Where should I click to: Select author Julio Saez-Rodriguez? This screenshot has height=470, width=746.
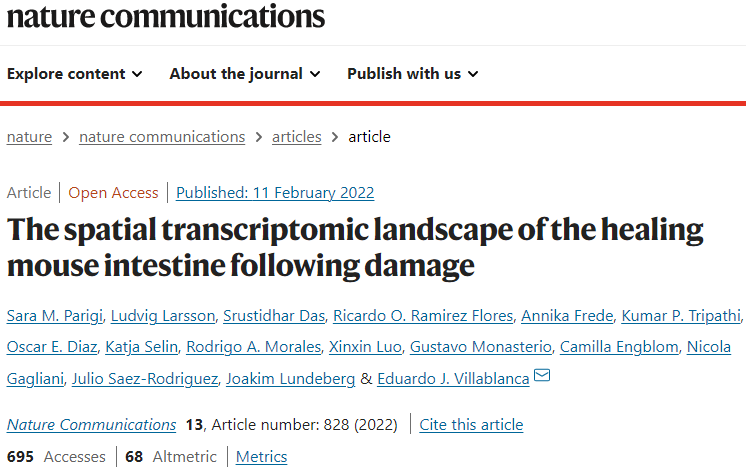[x=145, y=379]
